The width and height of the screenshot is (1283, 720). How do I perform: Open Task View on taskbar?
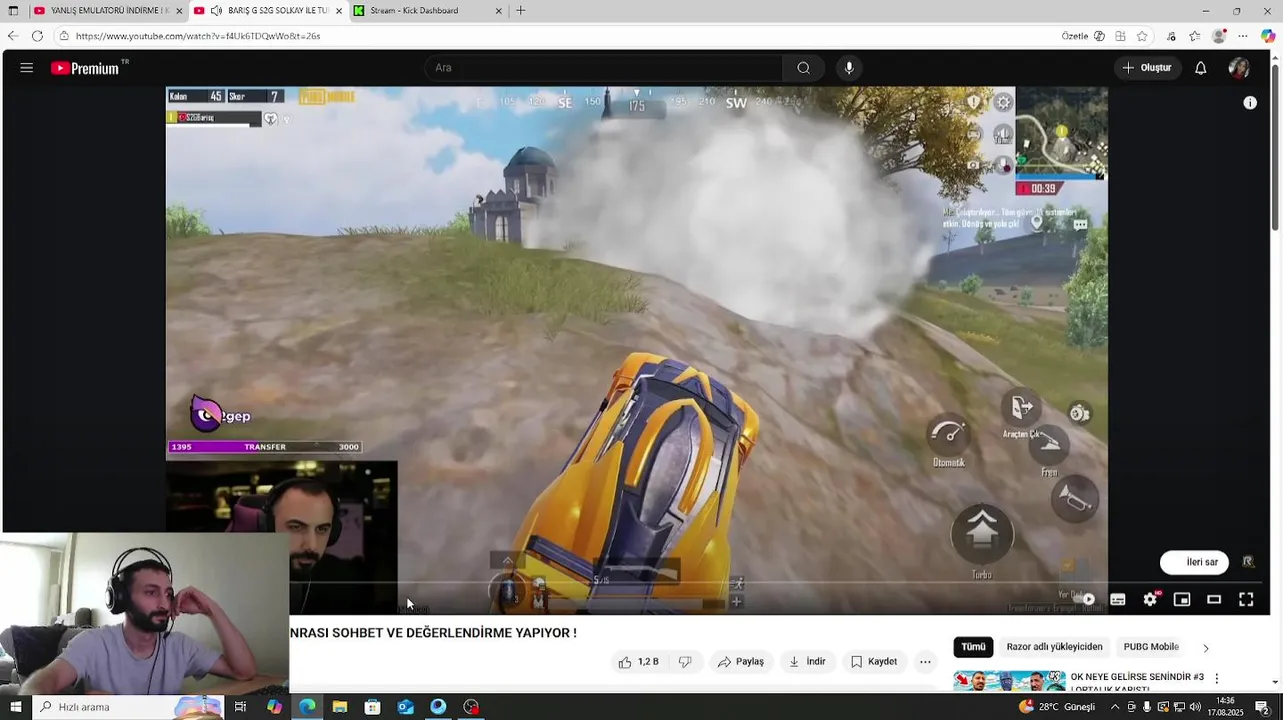[x=240, y=707]
